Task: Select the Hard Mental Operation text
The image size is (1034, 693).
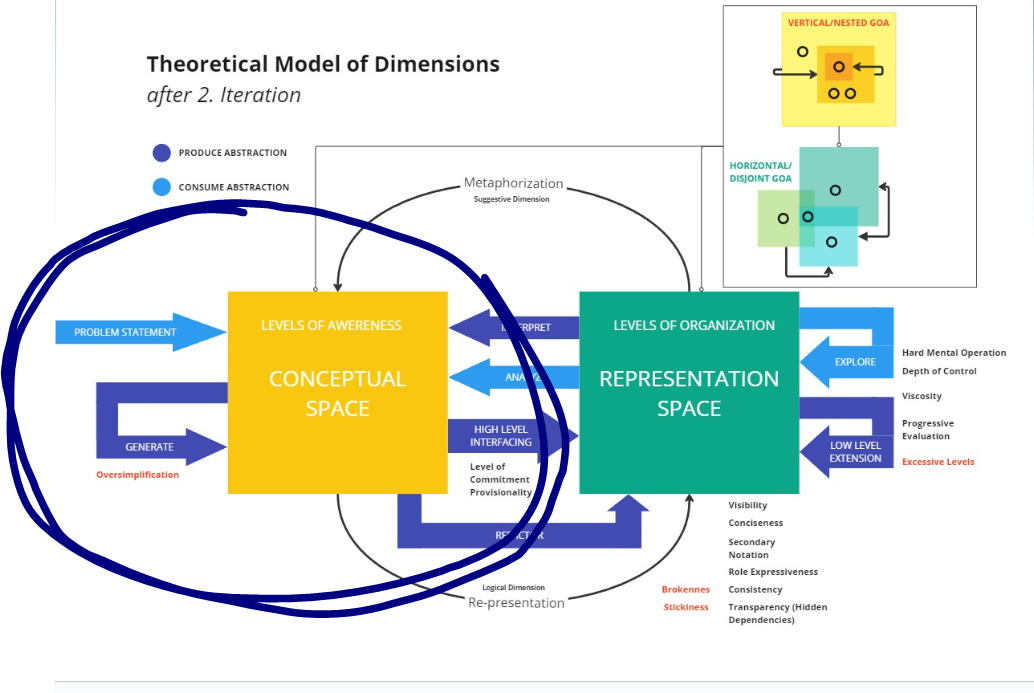Action: 953,353
